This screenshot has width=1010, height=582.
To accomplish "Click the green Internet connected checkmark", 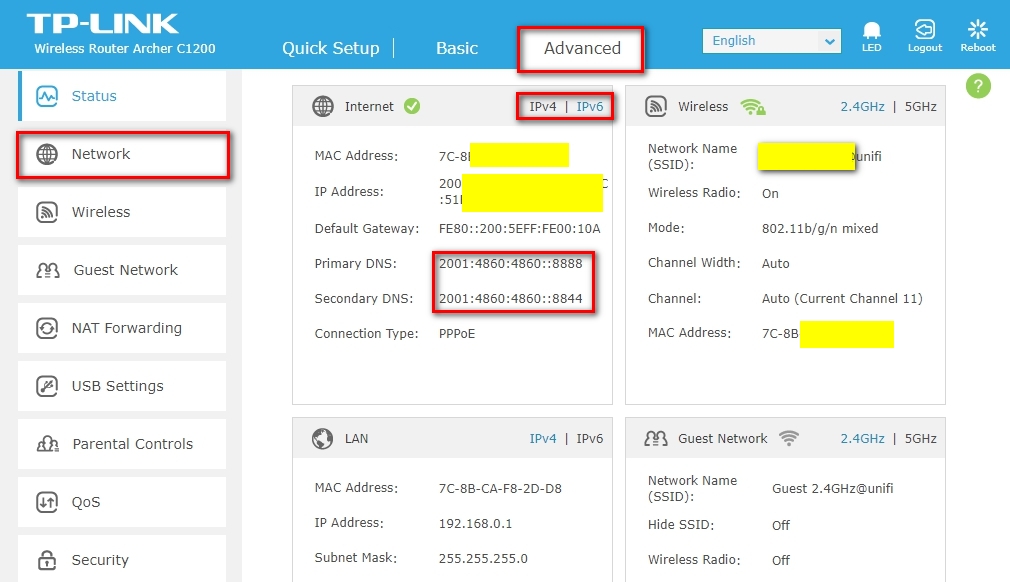I will pos(412,106).
